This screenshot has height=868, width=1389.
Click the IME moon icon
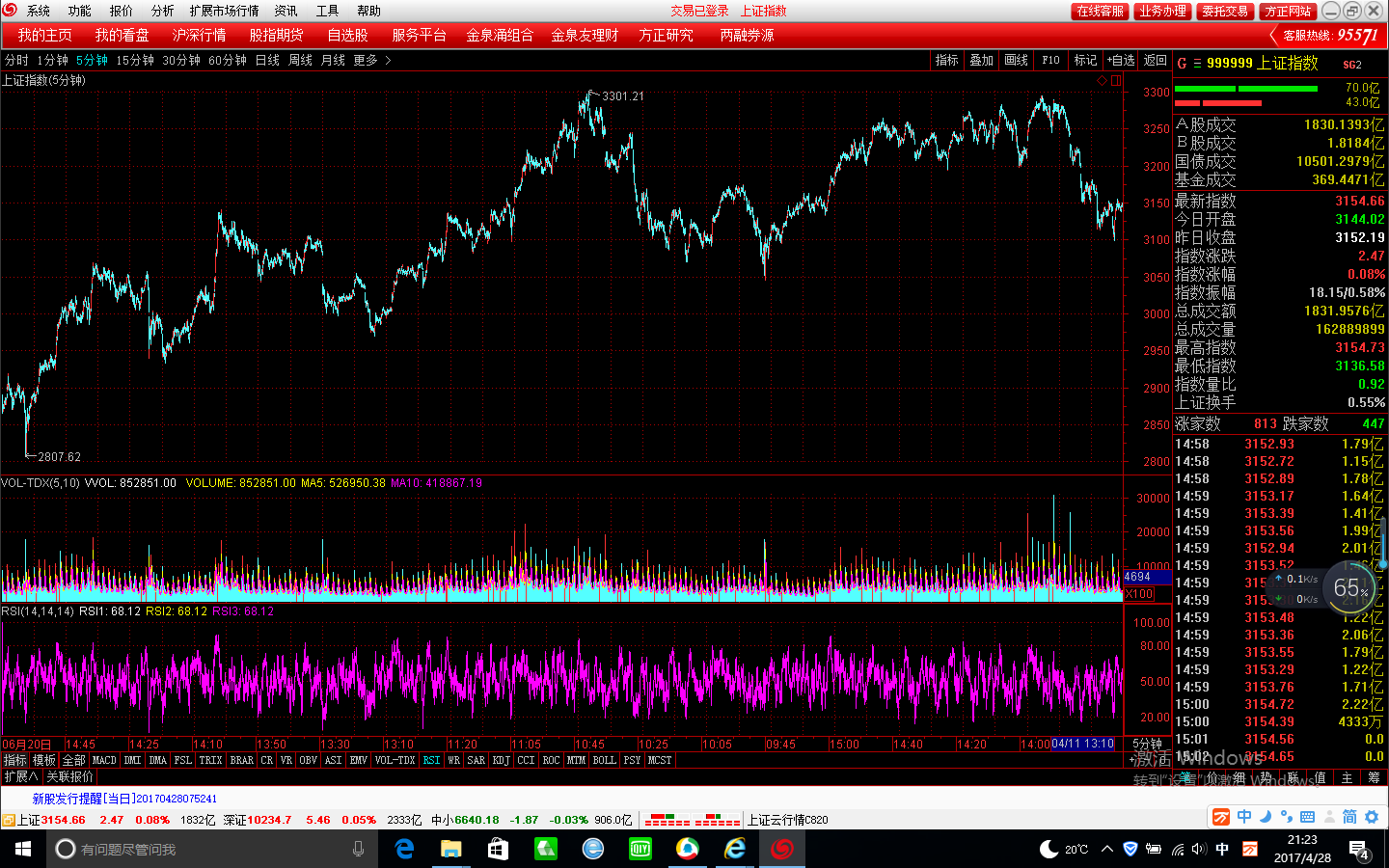(1266, 817)
